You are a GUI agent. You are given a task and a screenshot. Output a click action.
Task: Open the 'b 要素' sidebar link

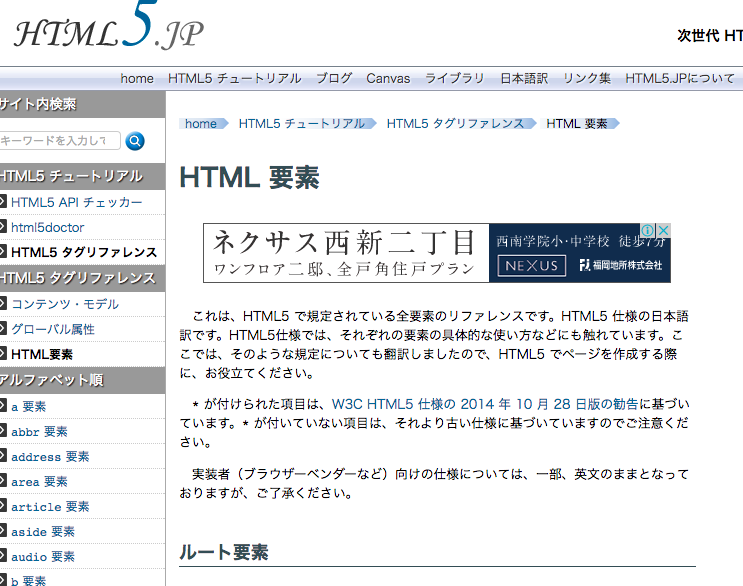pyautogui.click(x=28, y=580)
